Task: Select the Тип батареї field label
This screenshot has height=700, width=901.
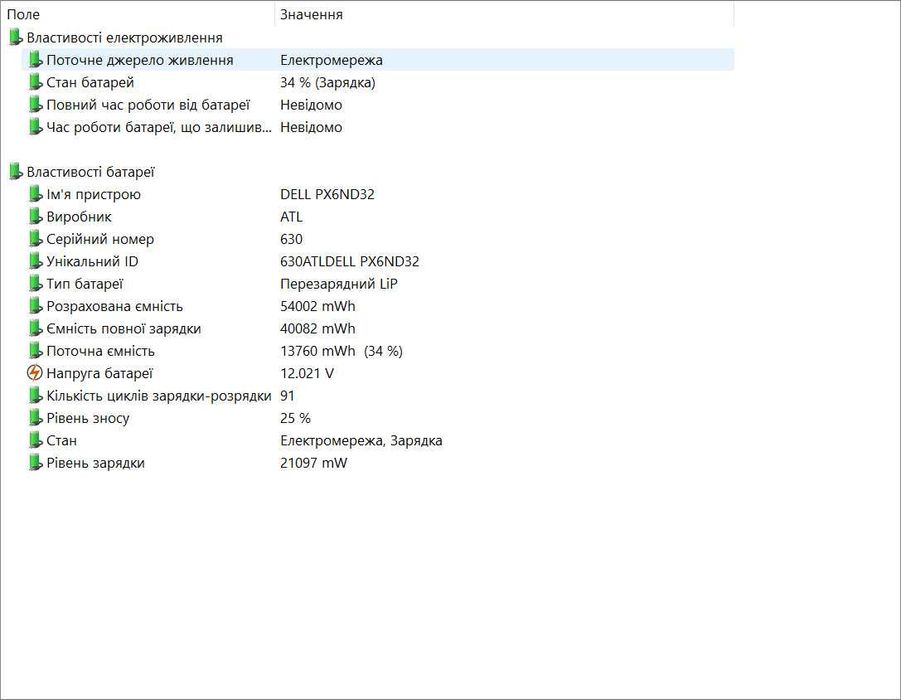Action: click(84, 284)
